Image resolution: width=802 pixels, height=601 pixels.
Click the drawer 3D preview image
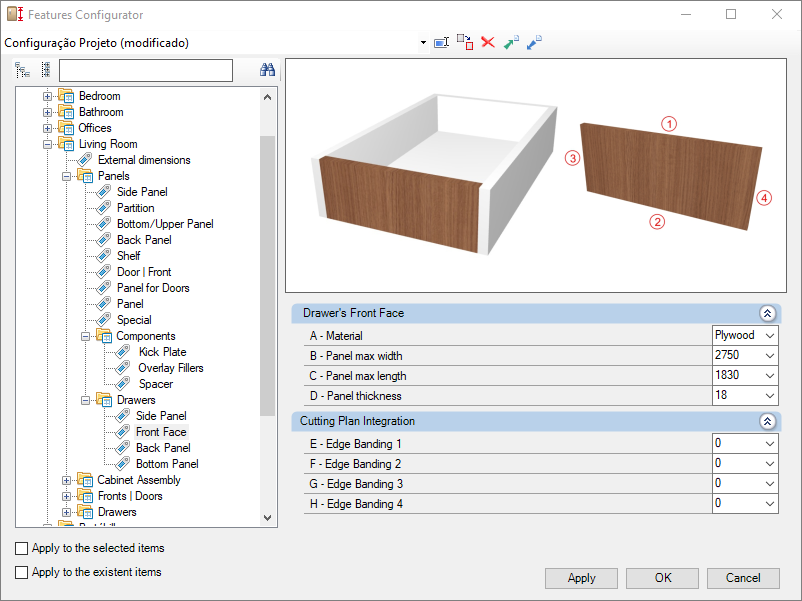(x=536, y=175)
